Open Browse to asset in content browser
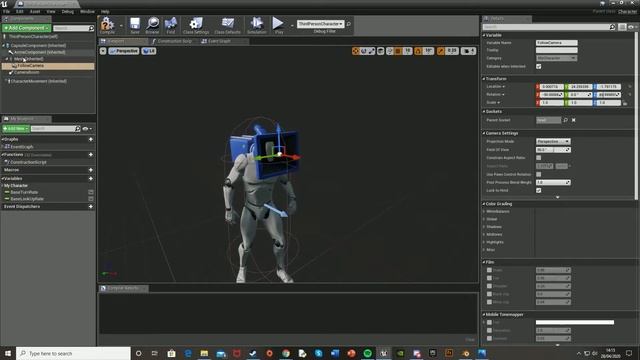The image size is (640, 360). click(x=153, y=25)
